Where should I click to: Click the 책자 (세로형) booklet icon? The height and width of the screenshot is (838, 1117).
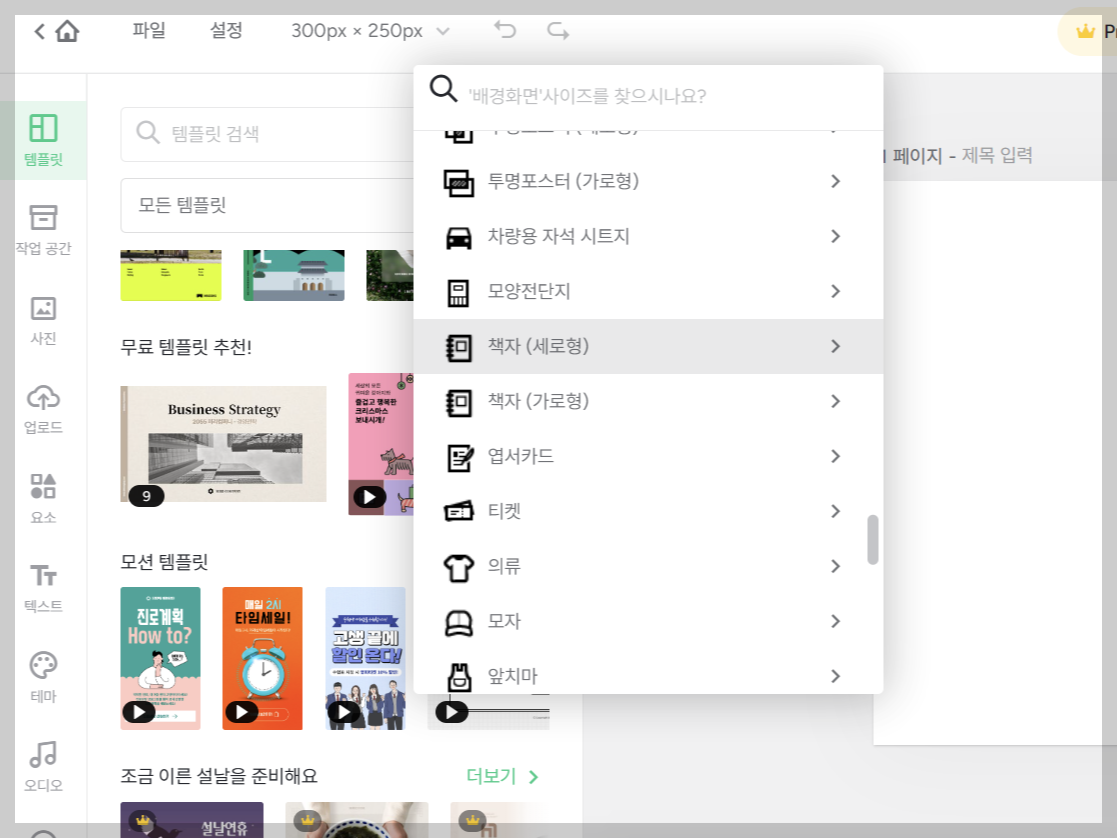point(459,347)
